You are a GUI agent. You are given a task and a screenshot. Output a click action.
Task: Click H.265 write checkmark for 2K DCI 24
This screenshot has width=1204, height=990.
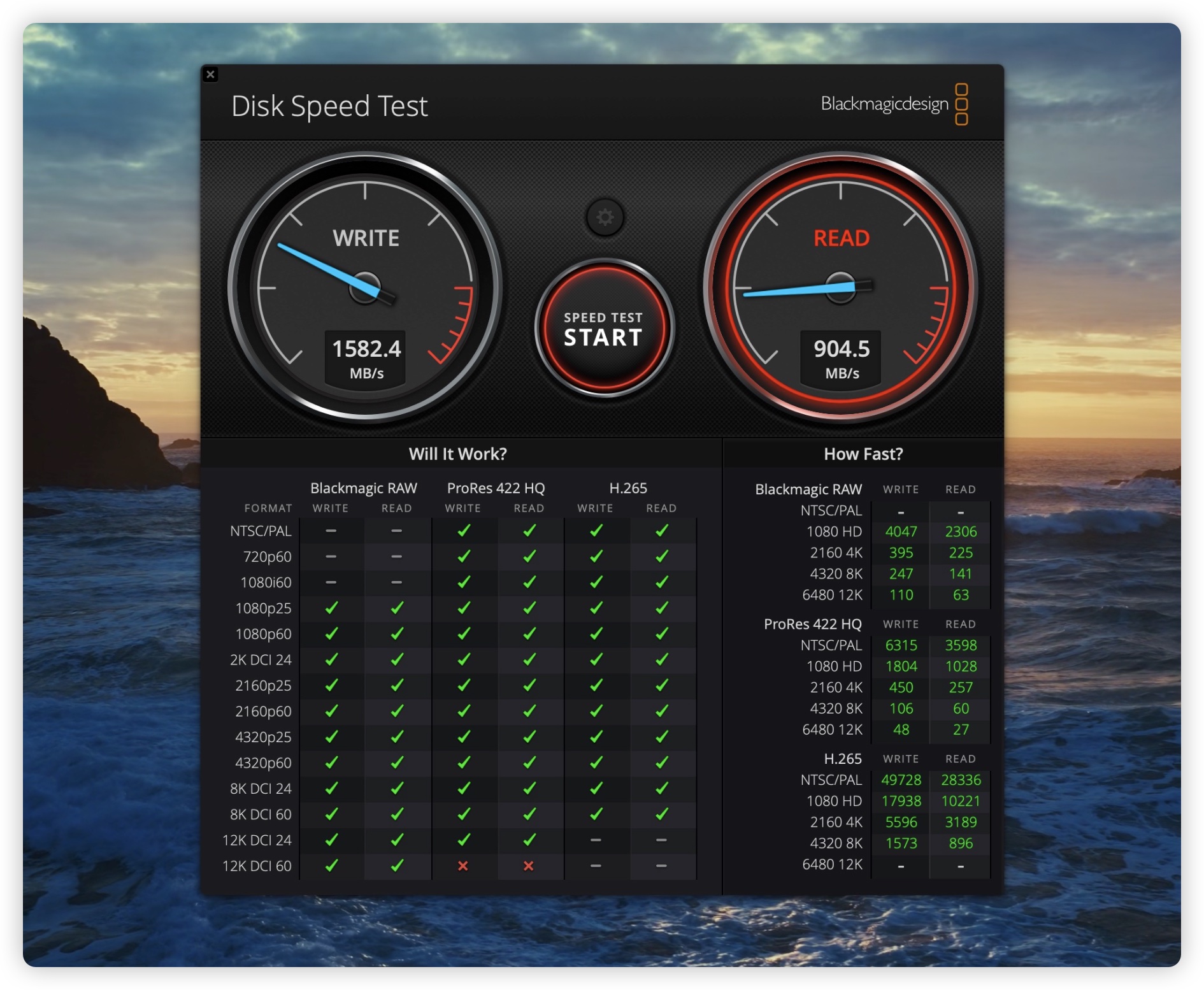(x=596, y=659)
